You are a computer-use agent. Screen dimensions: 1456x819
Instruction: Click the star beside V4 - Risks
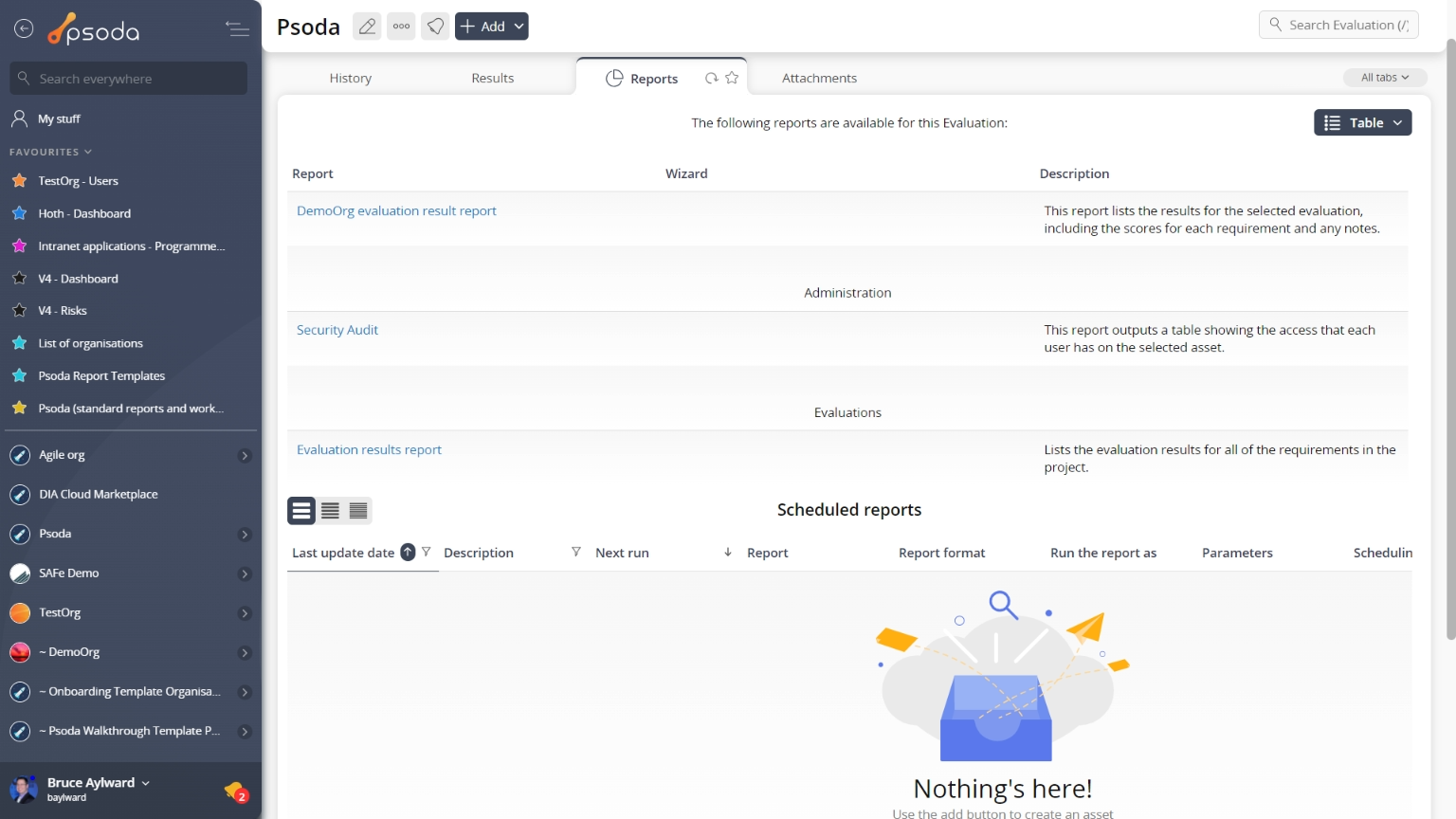19,310
